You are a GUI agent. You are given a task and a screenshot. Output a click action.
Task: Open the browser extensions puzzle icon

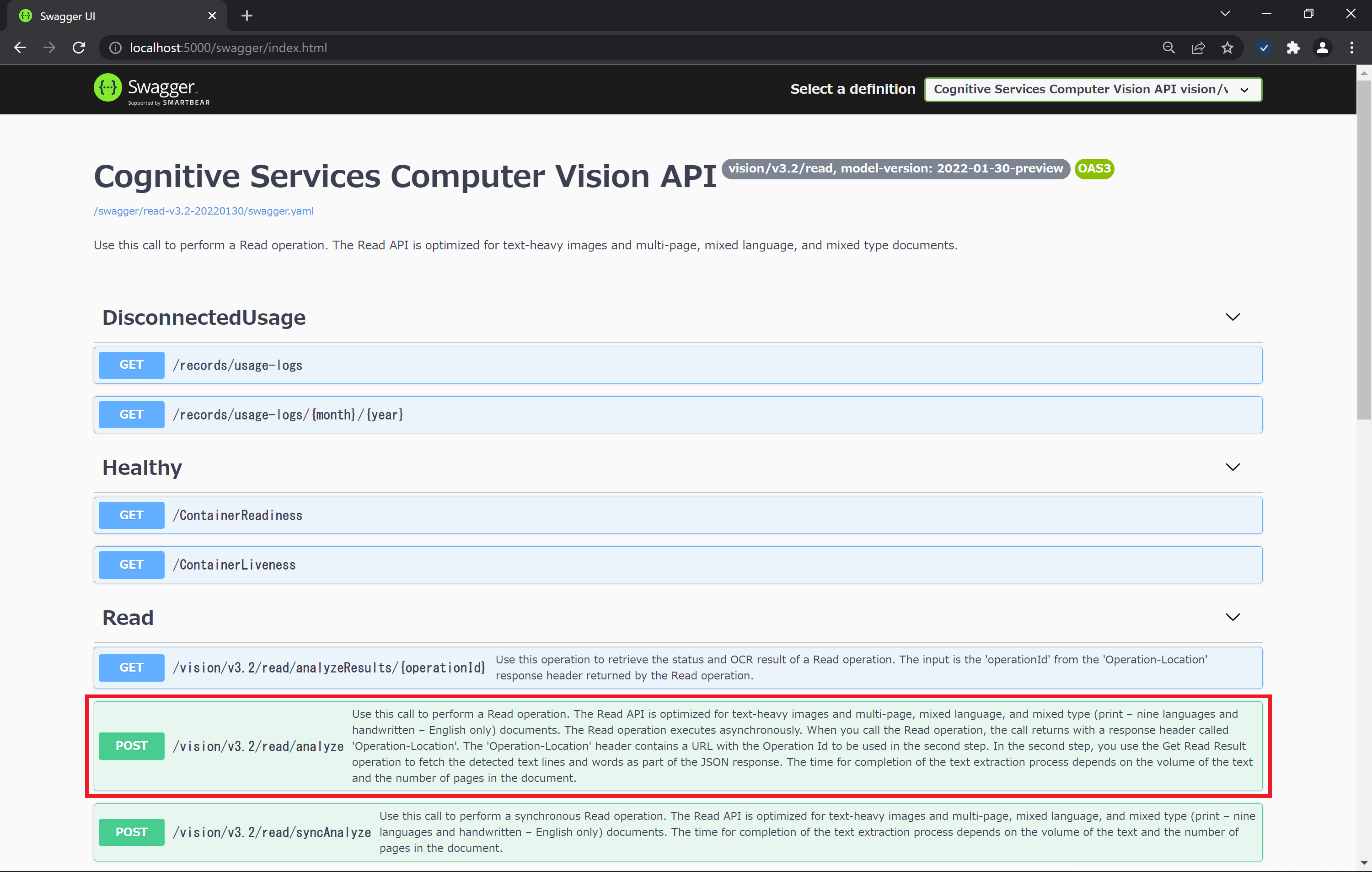[x=1293, y=48]
